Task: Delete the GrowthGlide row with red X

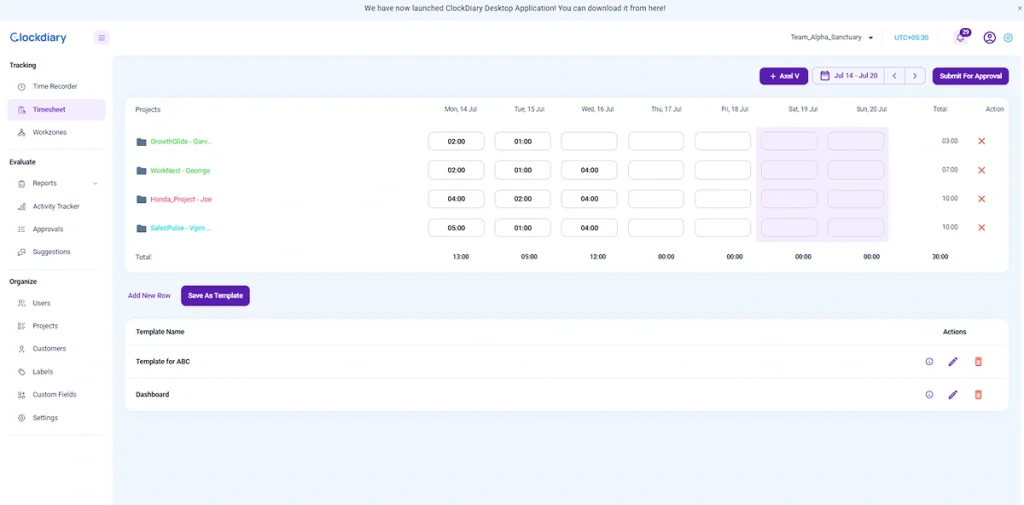Action: coord(981,141)
